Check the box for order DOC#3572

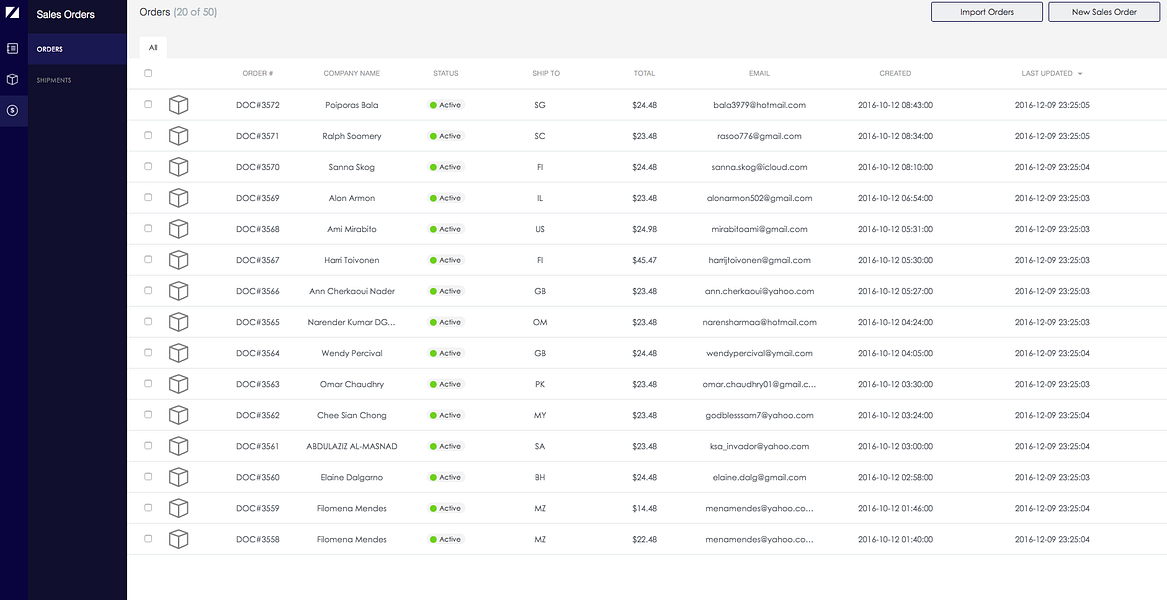(148, 104)
